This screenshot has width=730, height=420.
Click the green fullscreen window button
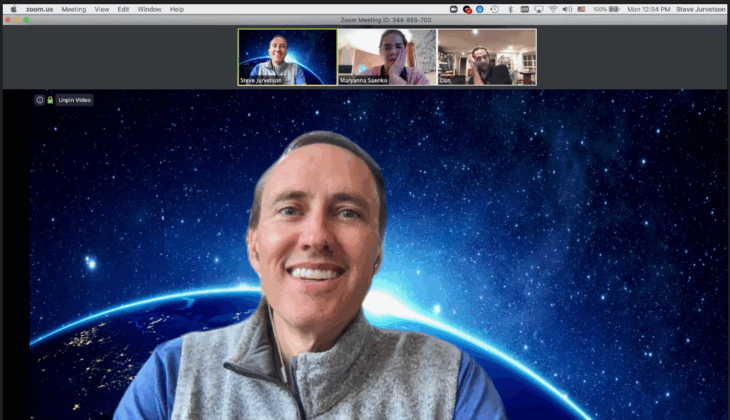tap(27, 20)
